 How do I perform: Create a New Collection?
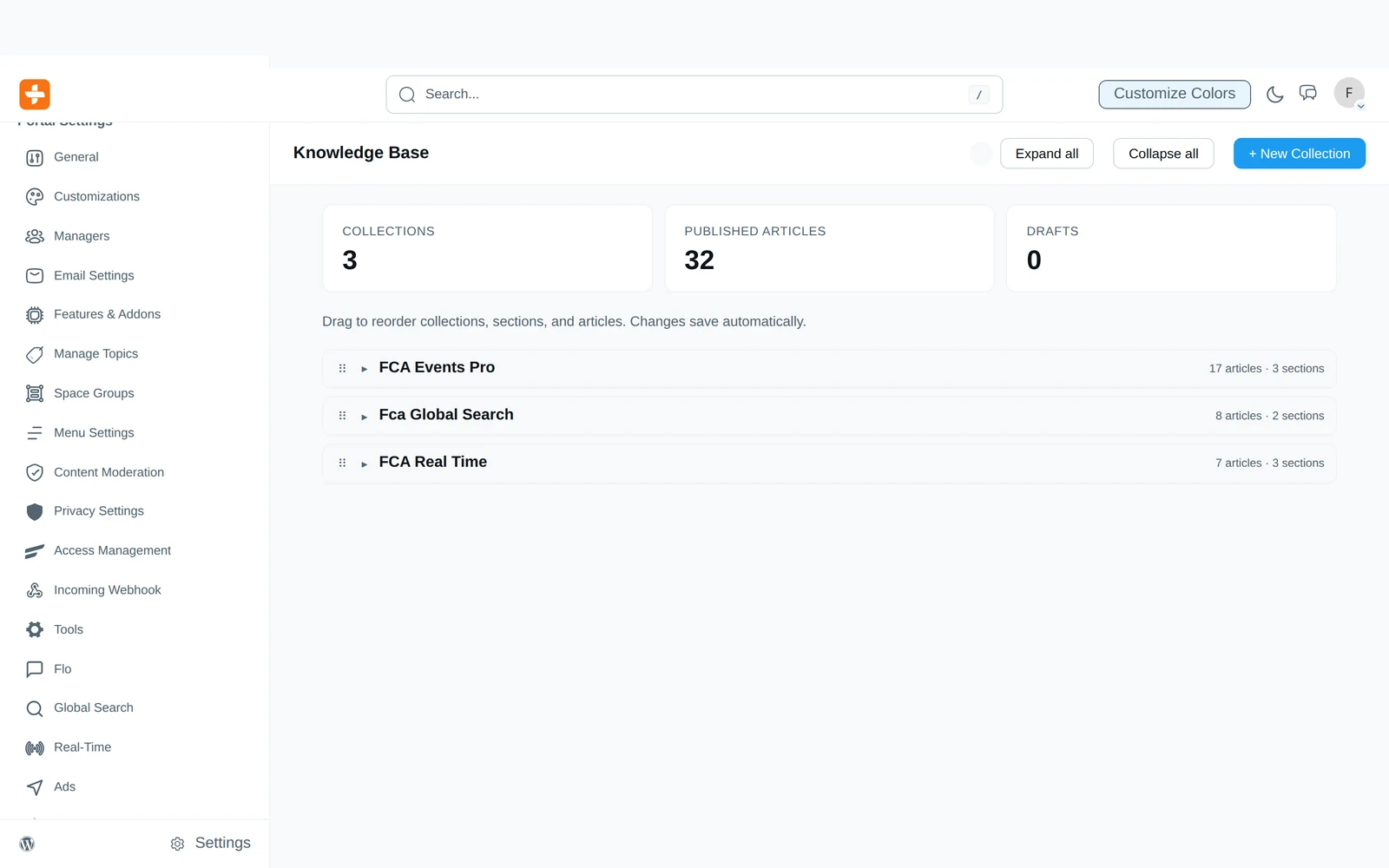pos(1300,154)
